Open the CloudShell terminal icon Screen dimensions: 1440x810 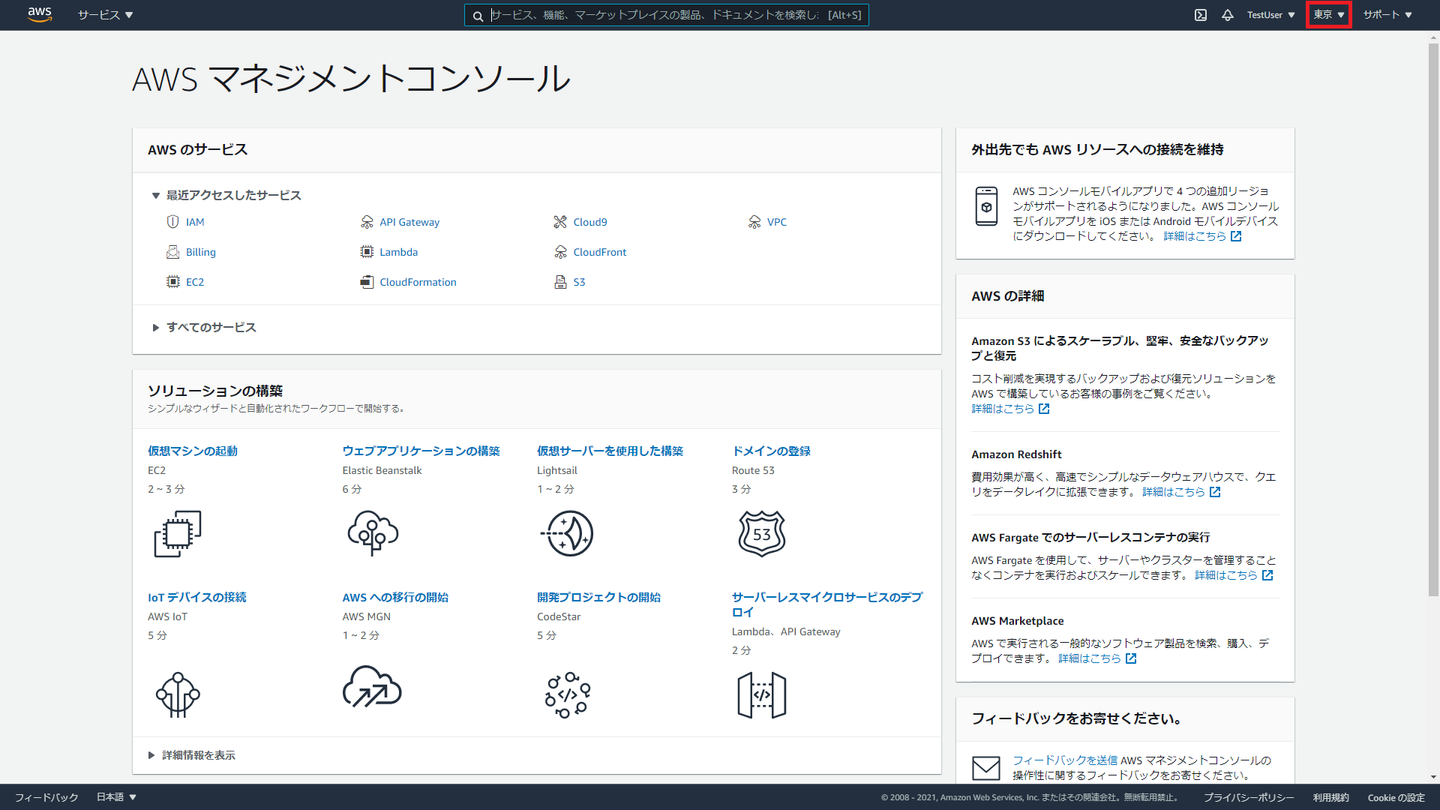click(1200, 15)
